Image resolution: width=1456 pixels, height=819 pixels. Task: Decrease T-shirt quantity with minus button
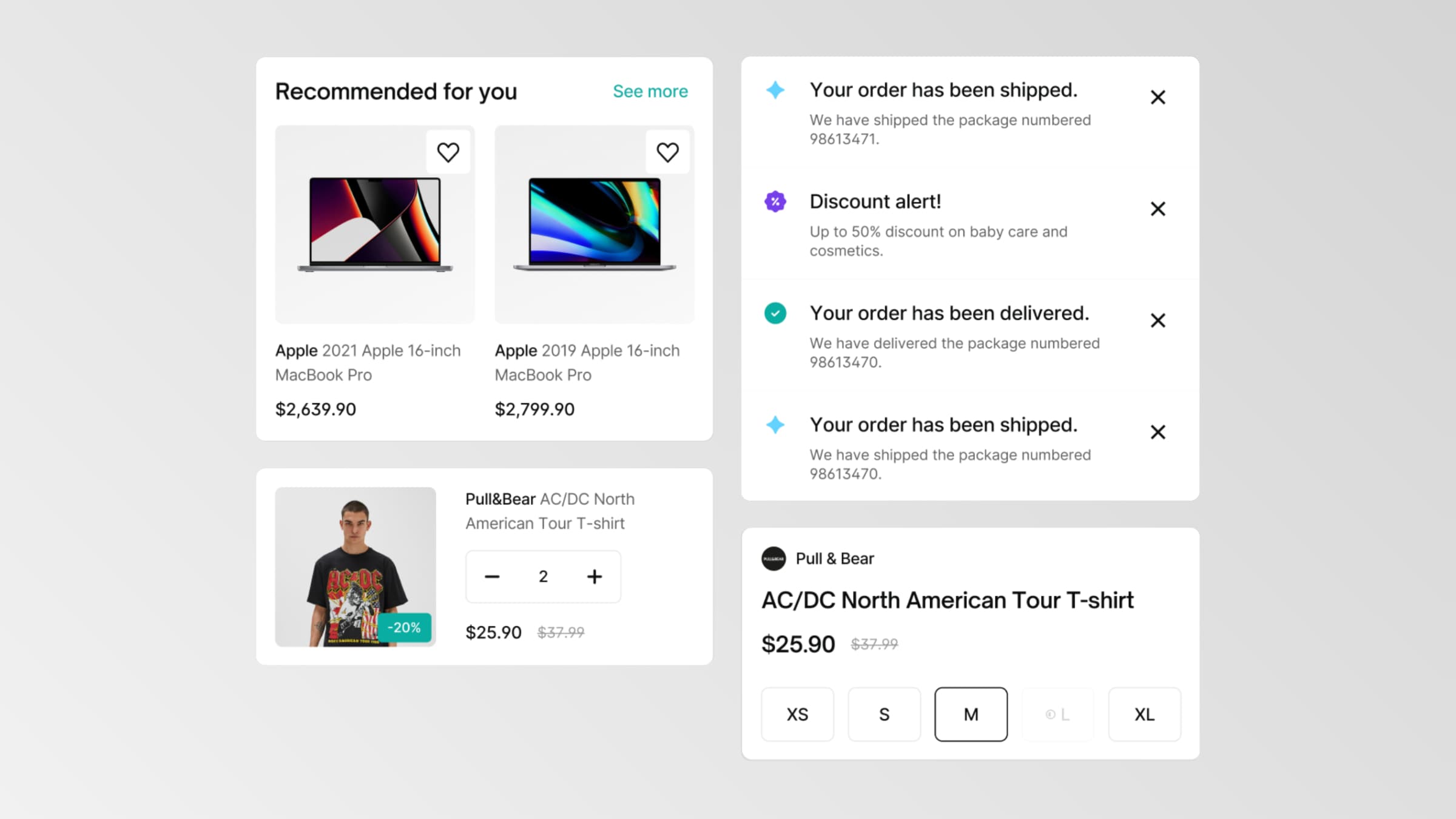(x=492, y=576)
